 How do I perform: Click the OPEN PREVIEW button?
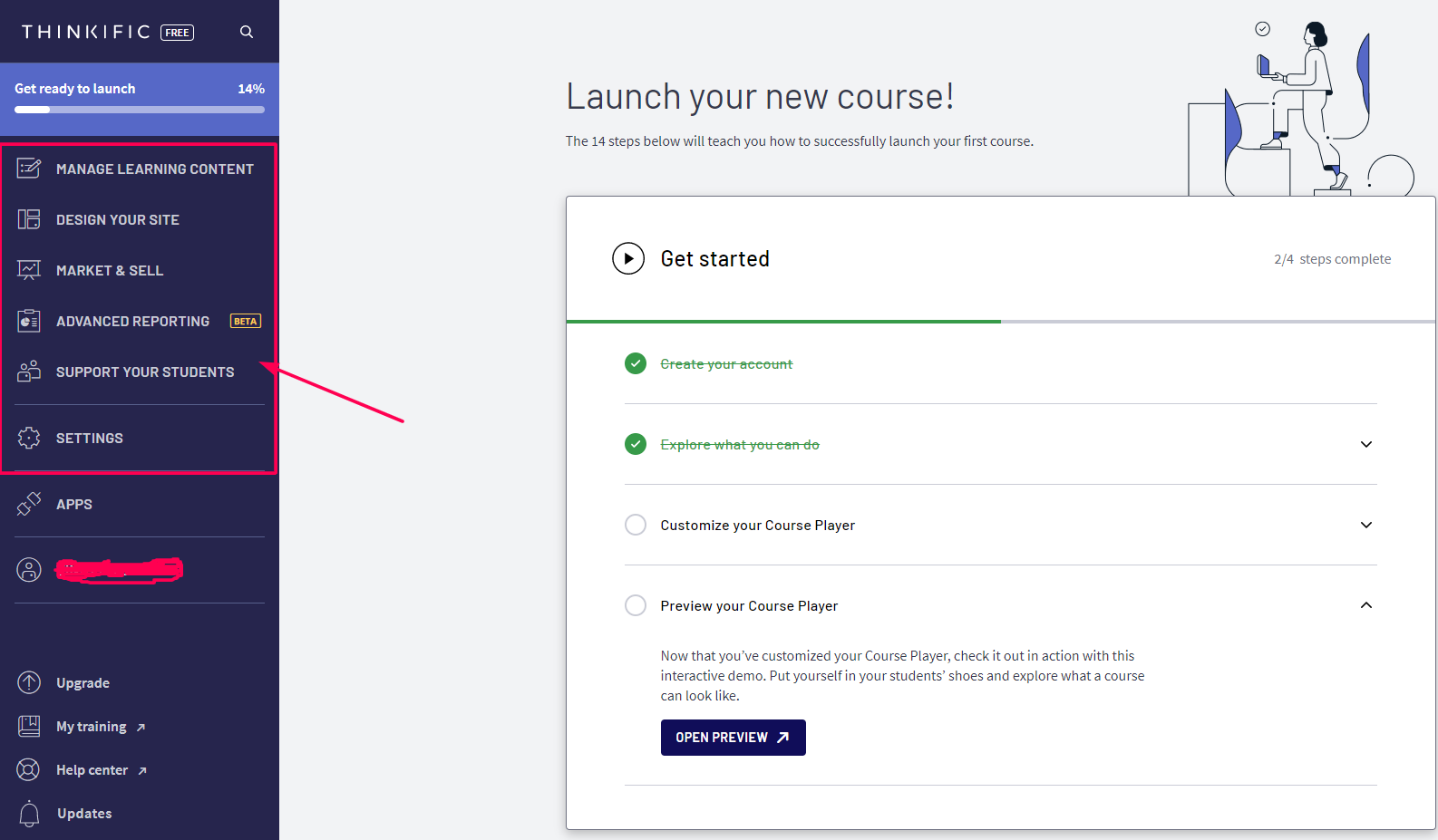733,737
